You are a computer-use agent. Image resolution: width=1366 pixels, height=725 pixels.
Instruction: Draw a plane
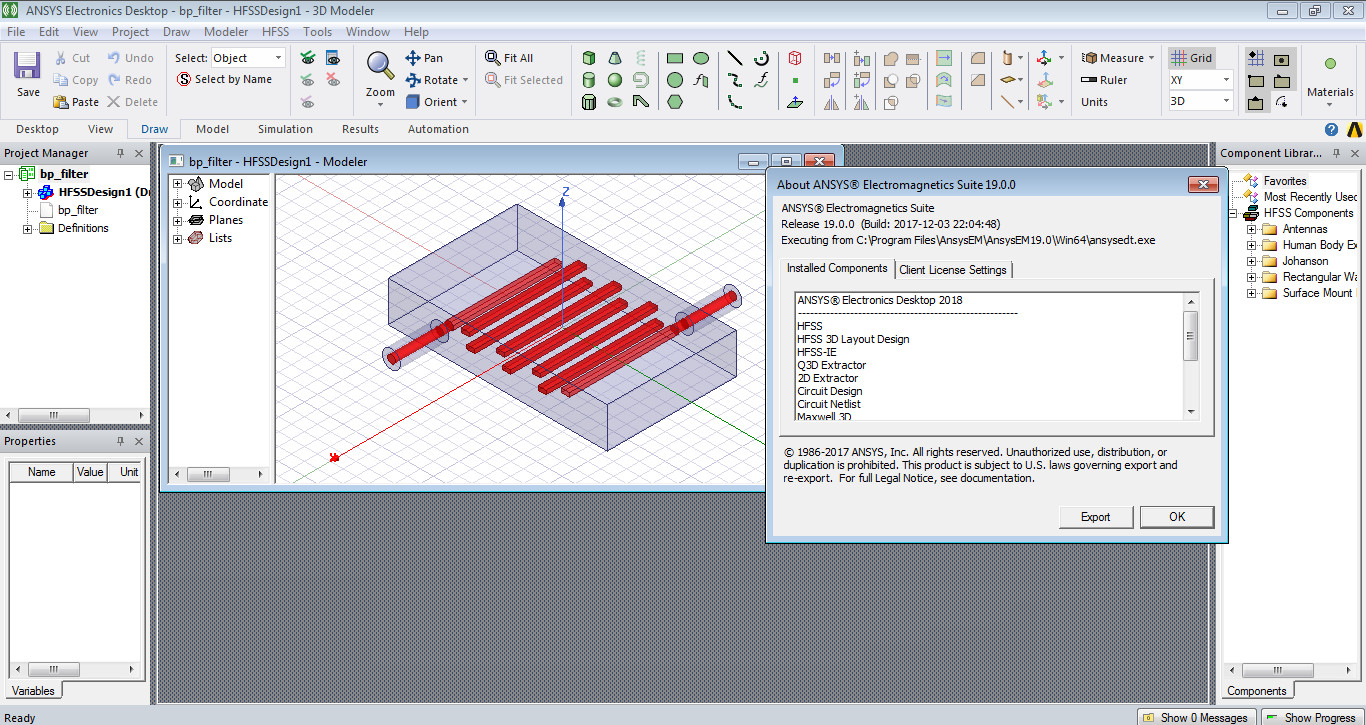pyautogui.click(x=795, y=102)
